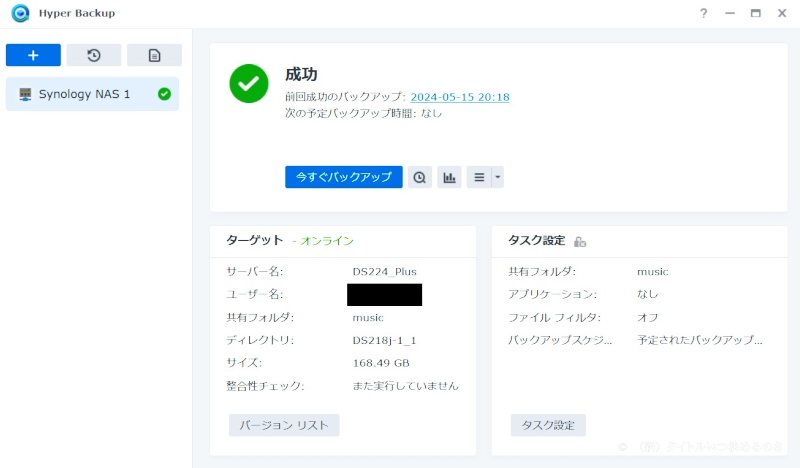Click size value 168.49 GB
This screenshot has width=800, height=468.
381,363
